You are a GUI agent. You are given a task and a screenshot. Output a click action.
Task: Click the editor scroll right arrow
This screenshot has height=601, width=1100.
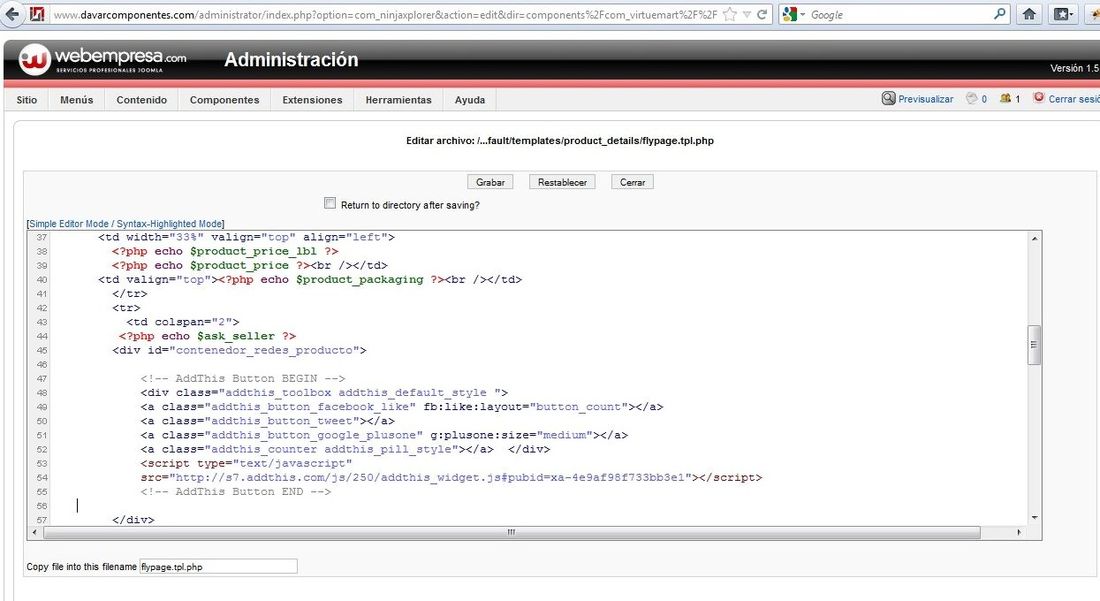click(1019, 533)
